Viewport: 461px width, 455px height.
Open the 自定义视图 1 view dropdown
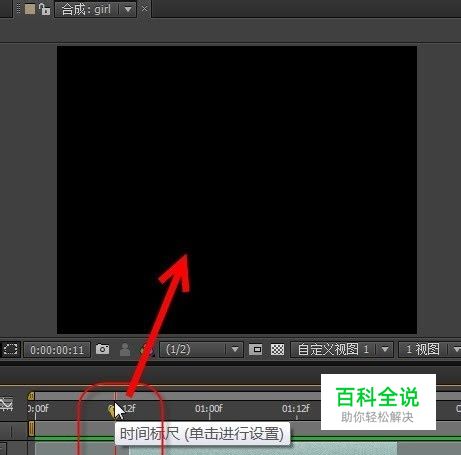tap(342, 349)
